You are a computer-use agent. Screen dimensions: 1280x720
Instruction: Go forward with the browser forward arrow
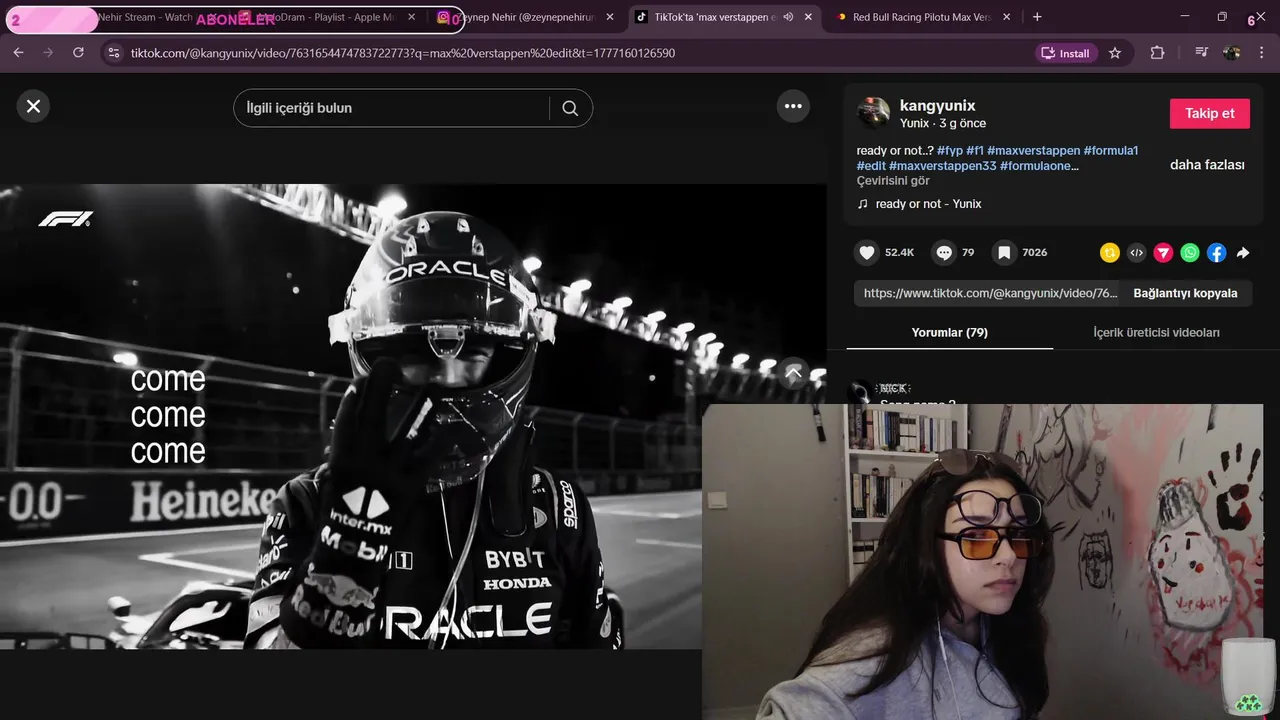(x=48, y=52)
